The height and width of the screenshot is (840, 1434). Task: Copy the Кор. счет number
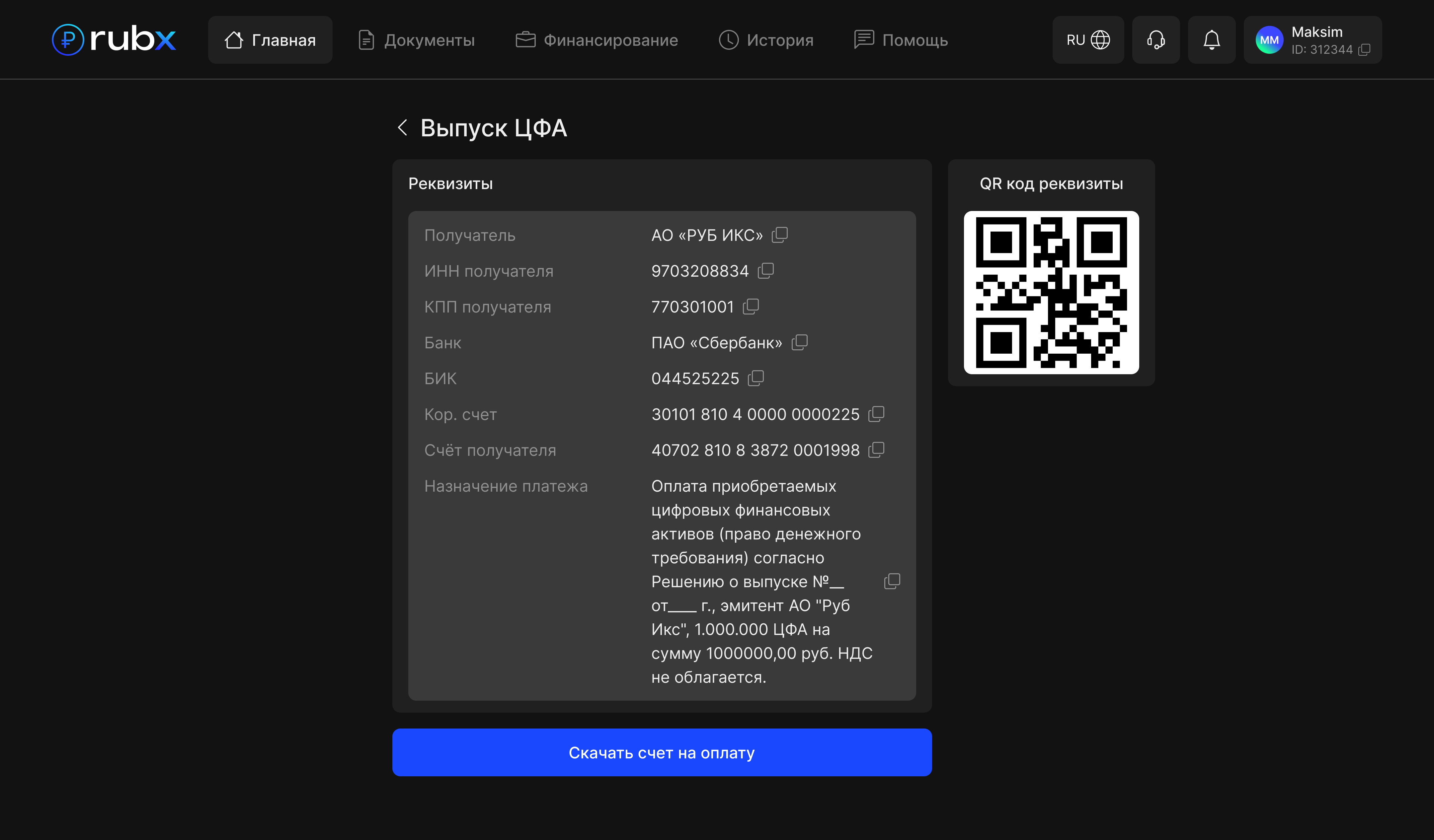click(876, 414)
